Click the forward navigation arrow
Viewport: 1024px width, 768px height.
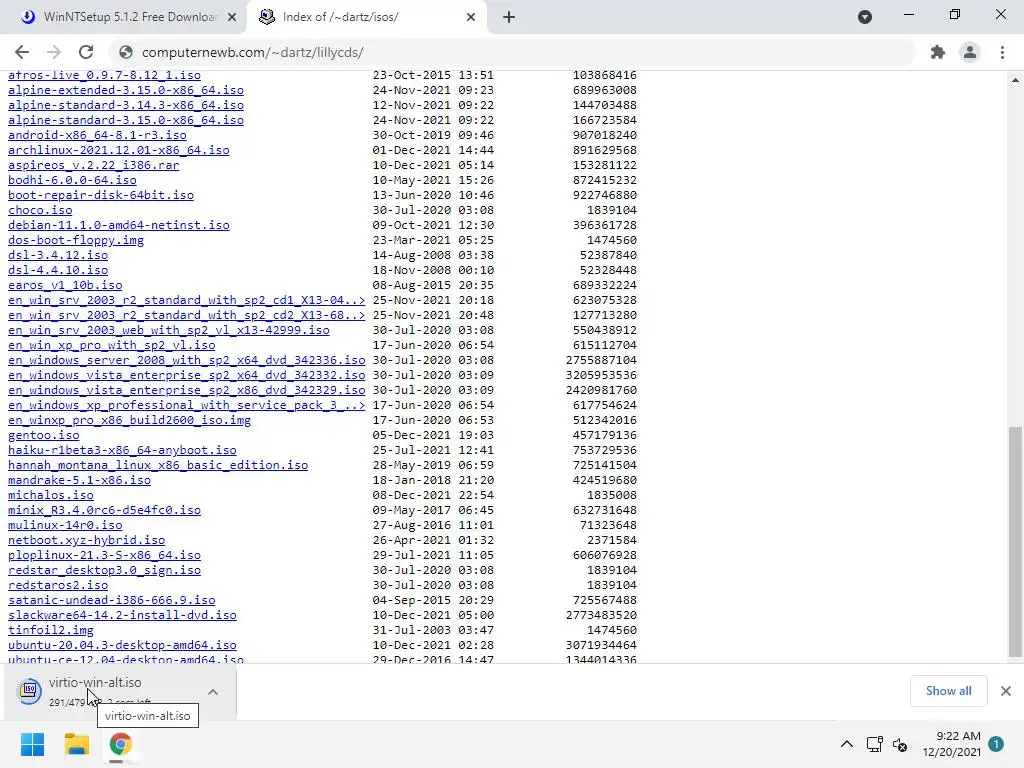(x=54, y=52)
